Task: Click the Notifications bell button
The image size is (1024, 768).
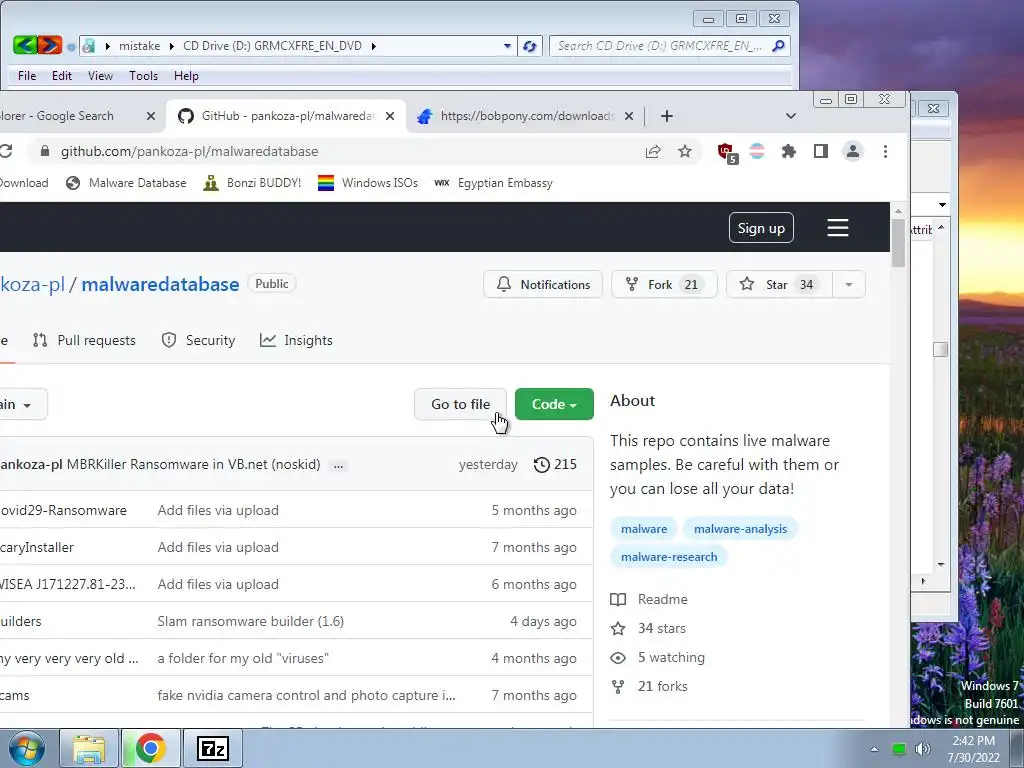Action: coord(543,285)
